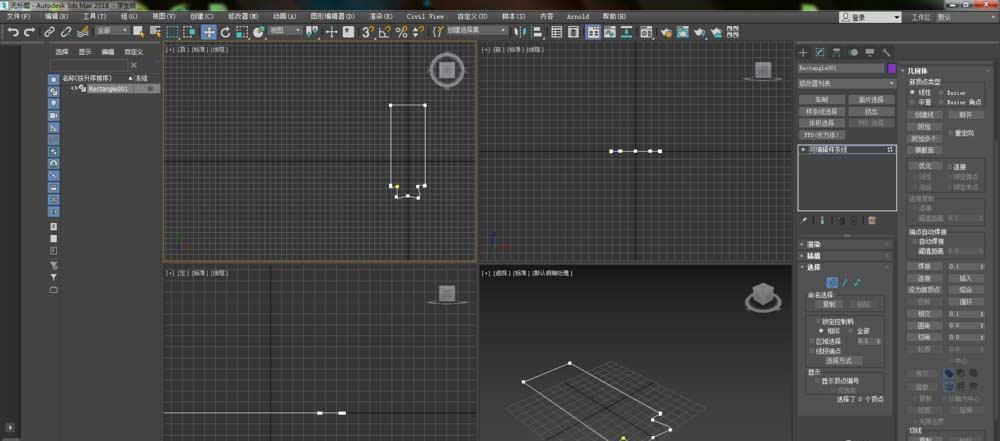Click the Bind to Space Warp icon

[82, 32]
